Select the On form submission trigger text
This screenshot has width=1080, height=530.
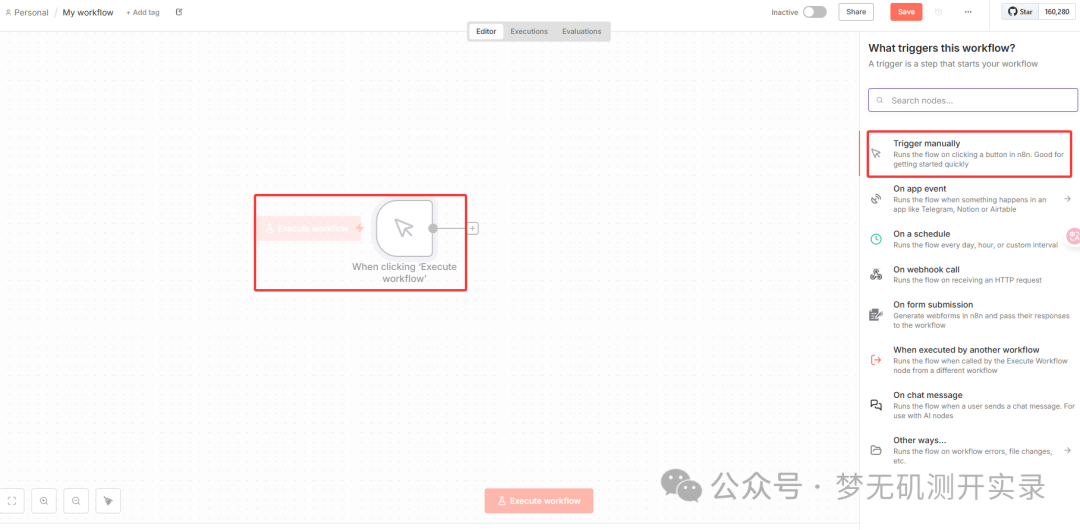coord(933,305)
